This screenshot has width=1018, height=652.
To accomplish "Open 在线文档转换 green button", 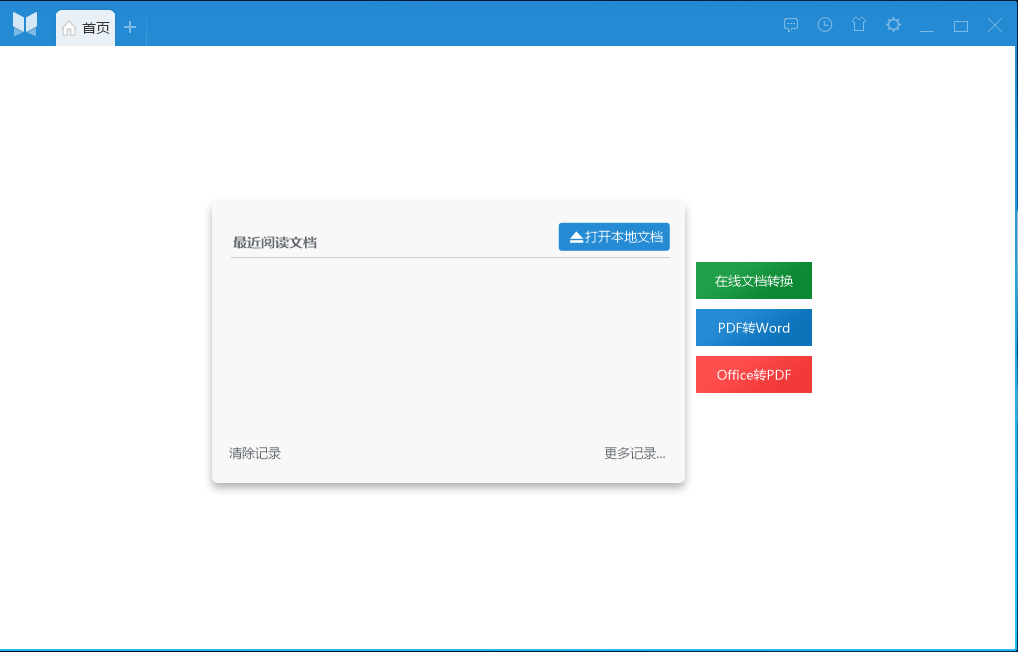I will pos(754,281).
